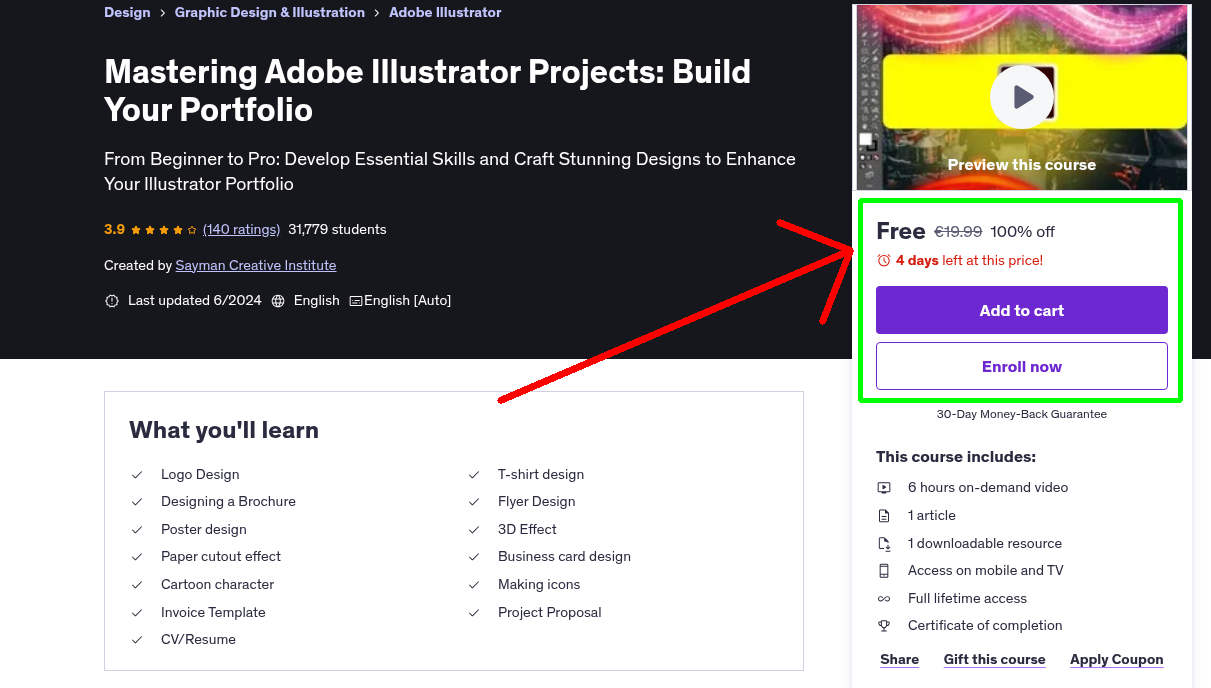Click the Enroll now button
This screenshot has height=688, width=1211.
[1021, 366]
